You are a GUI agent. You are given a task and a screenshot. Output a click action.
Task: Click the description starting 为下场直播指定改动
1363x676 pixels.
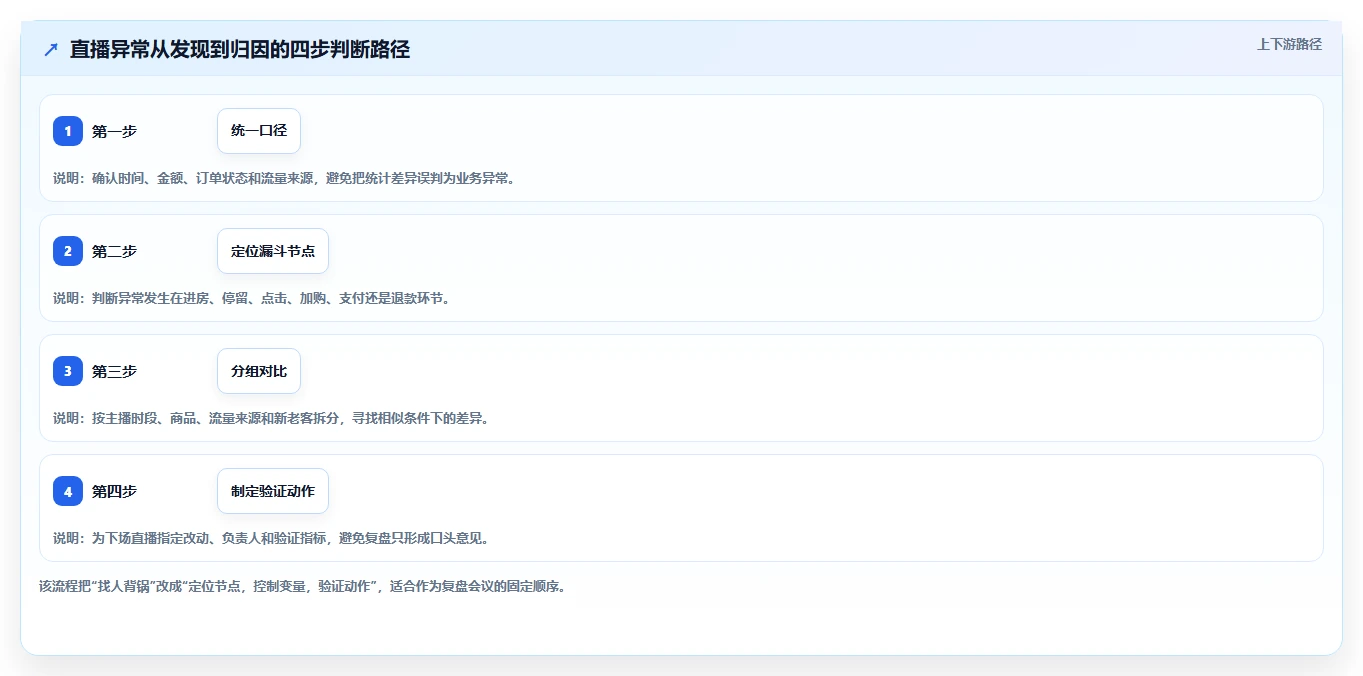271,538
